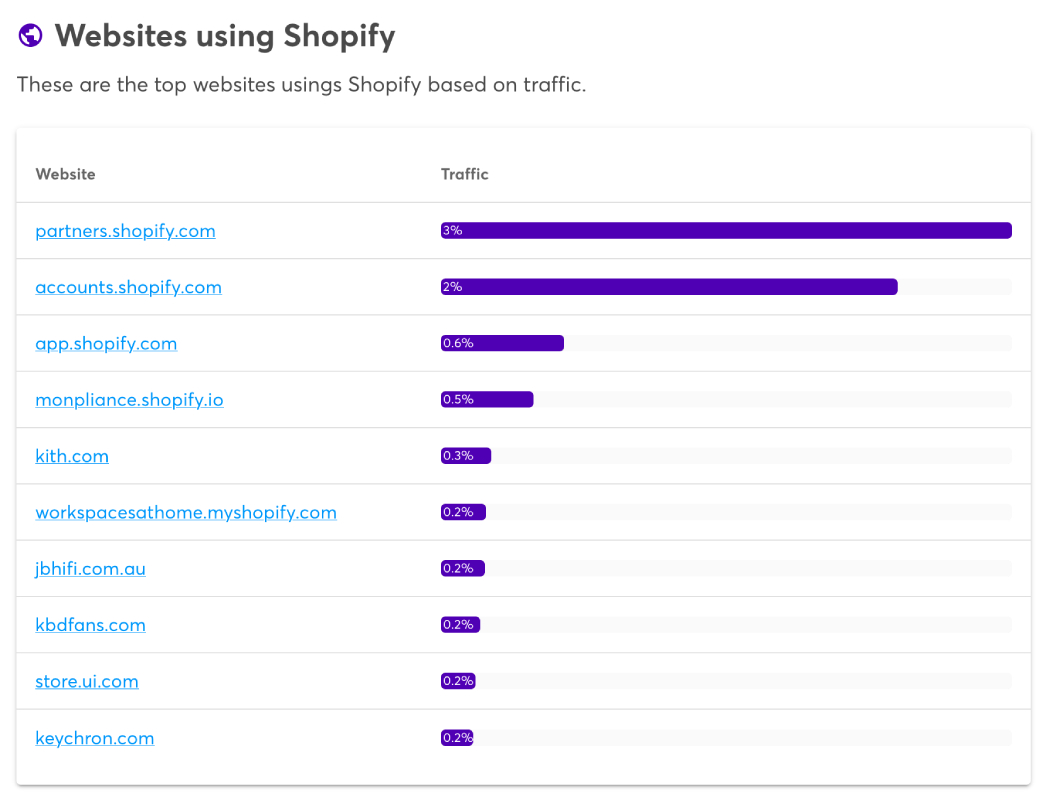This screenshot has width=1046, height=800.
Task: Open the partners.shopify.com link
Action: tap(125, 231)
